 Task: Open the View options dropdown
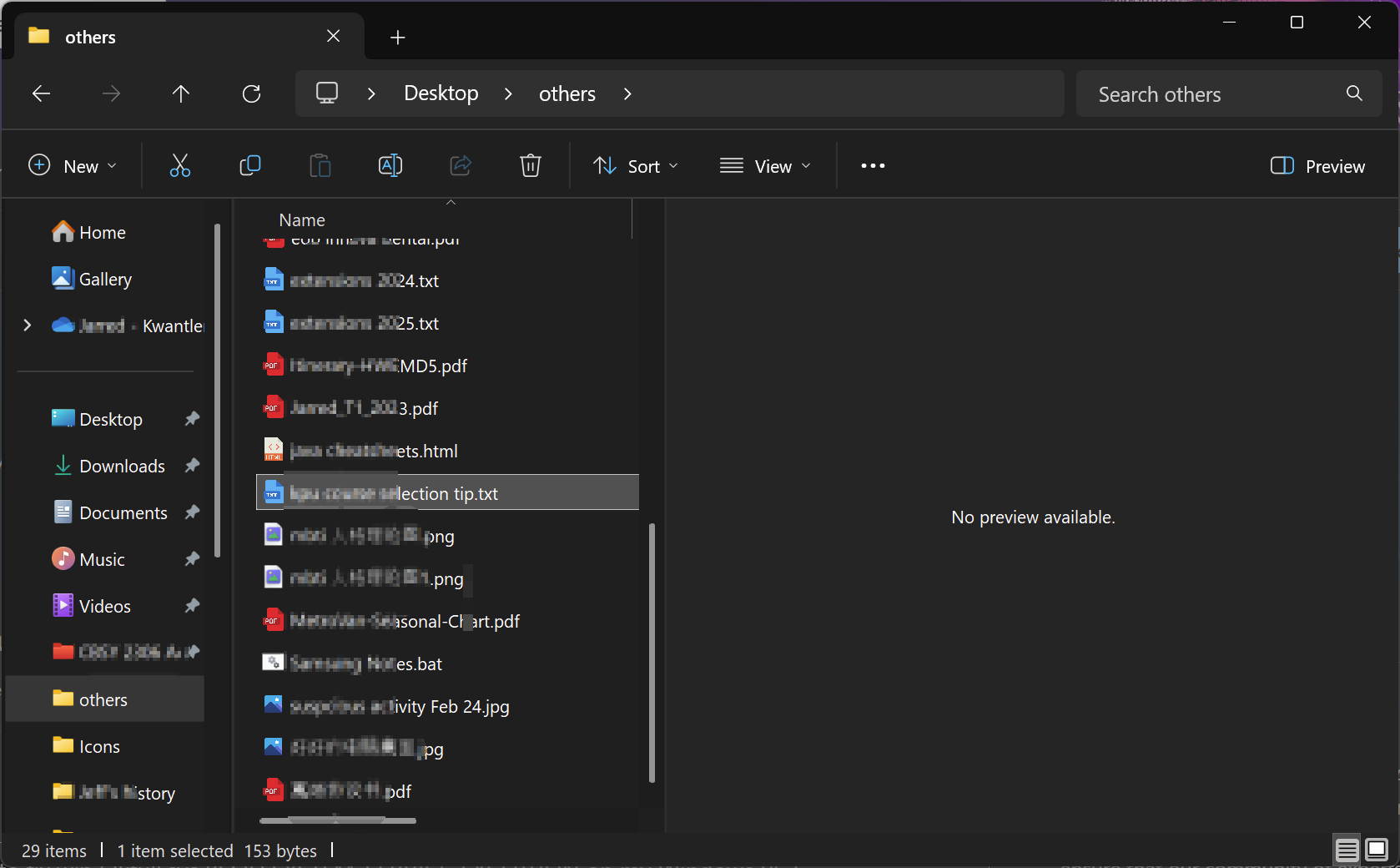point(765,166)
